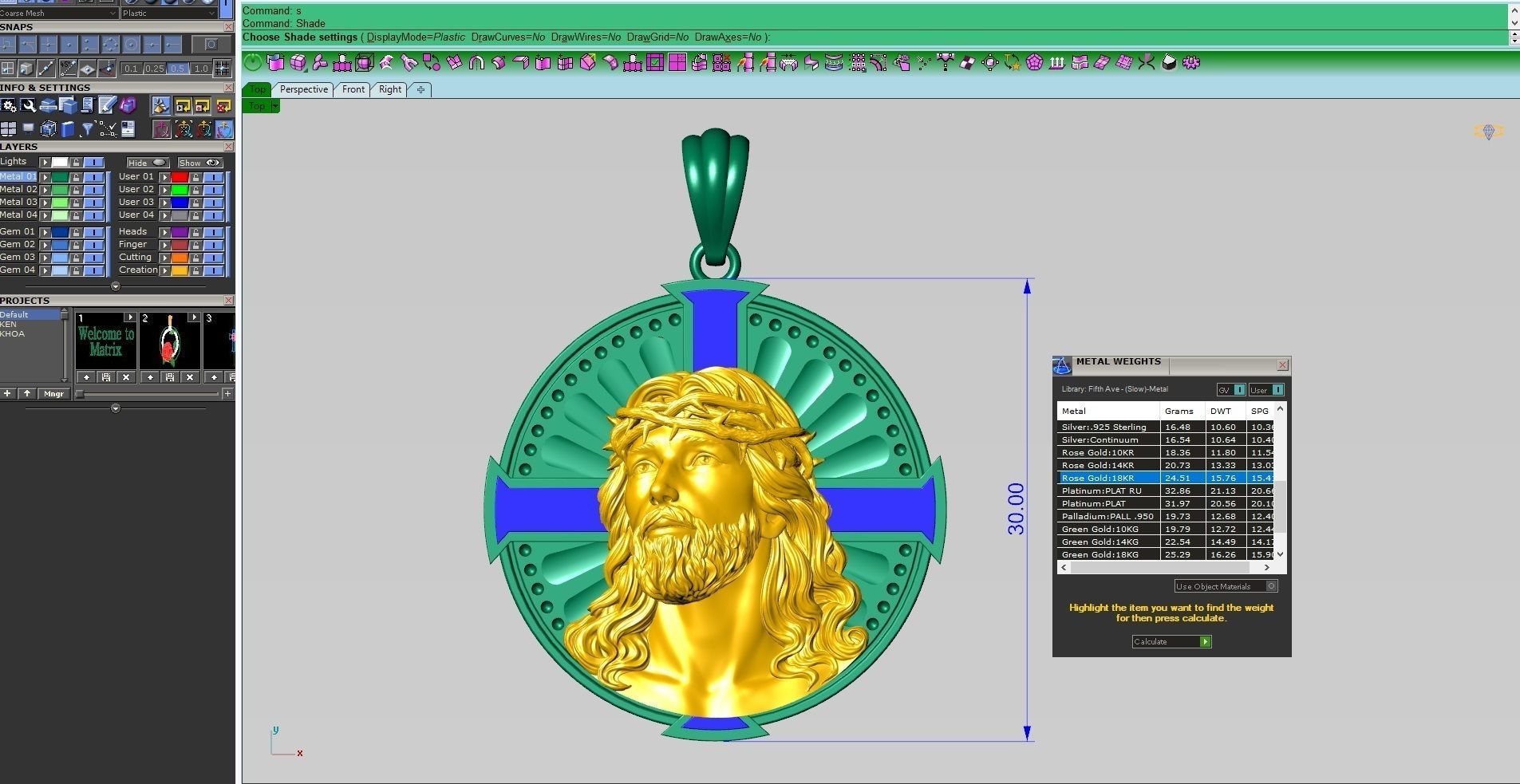Switch to the Perspective viewport tab

303,89
